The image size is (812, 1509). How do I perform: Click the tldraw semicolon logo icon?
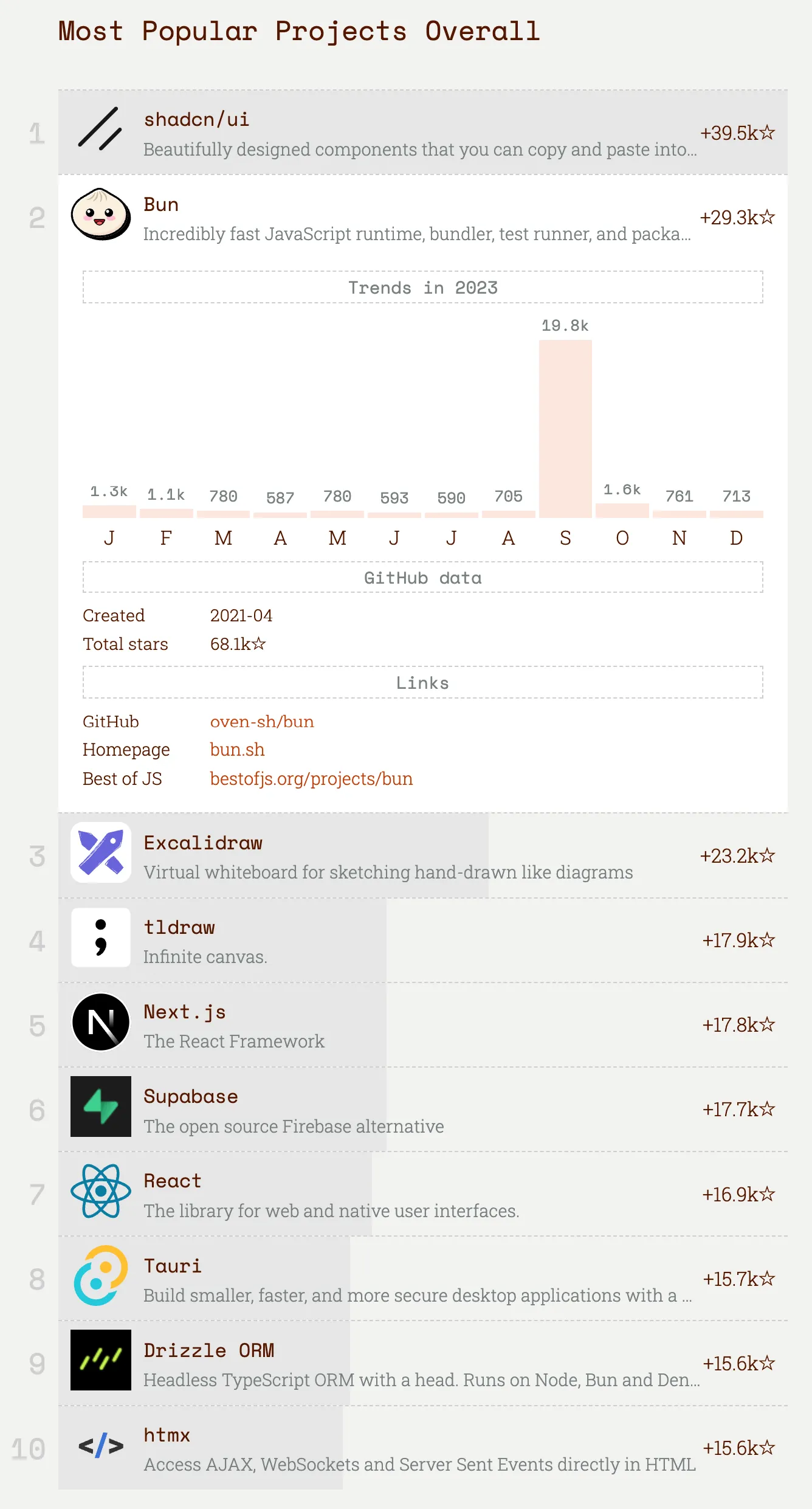(x=100, y=937)
